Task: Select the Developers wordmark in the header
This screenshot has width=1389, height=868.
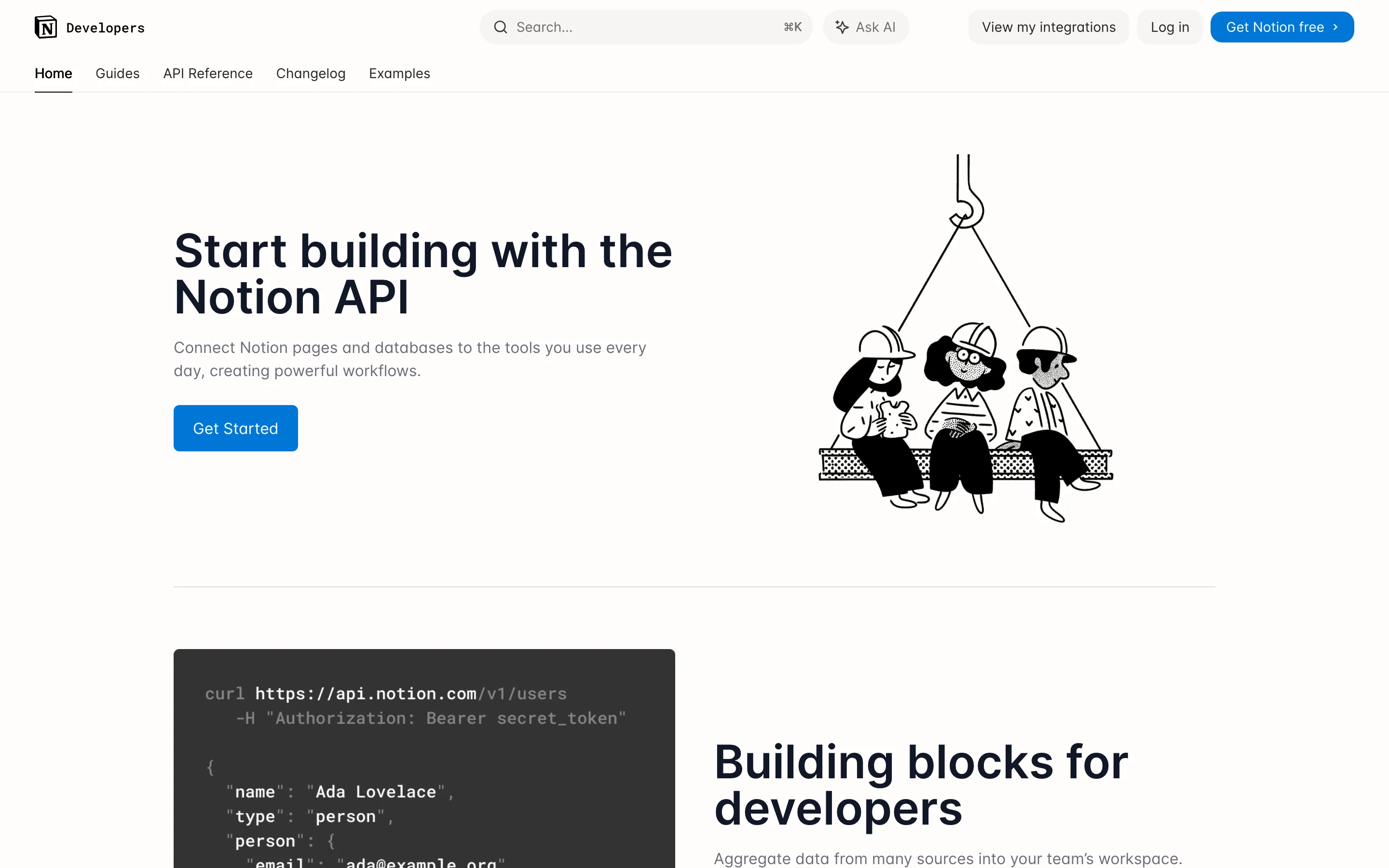Action: (105, 27)
